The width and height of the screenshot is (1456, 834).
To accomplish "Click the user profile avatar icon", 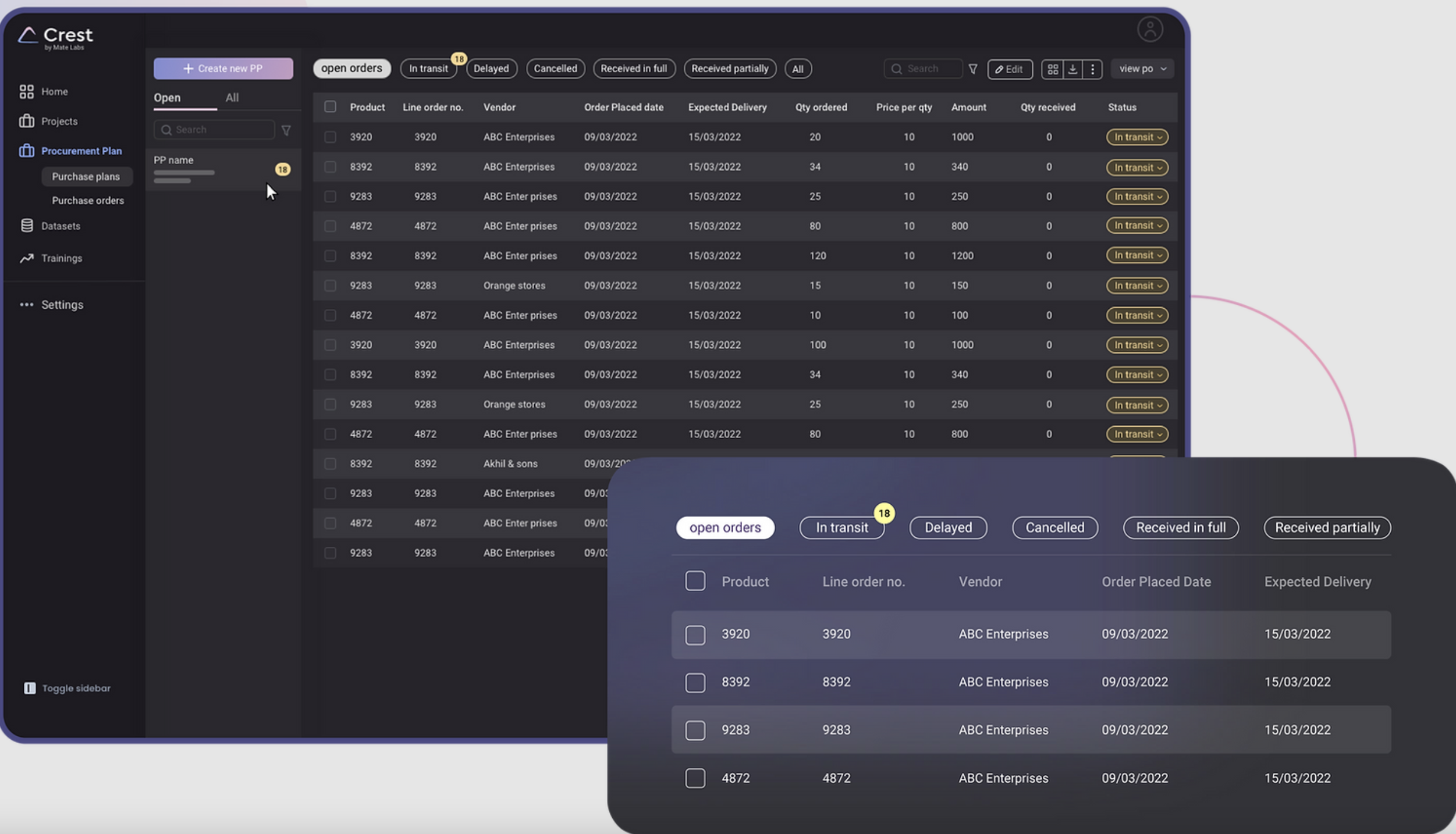I will point(1149,29).
